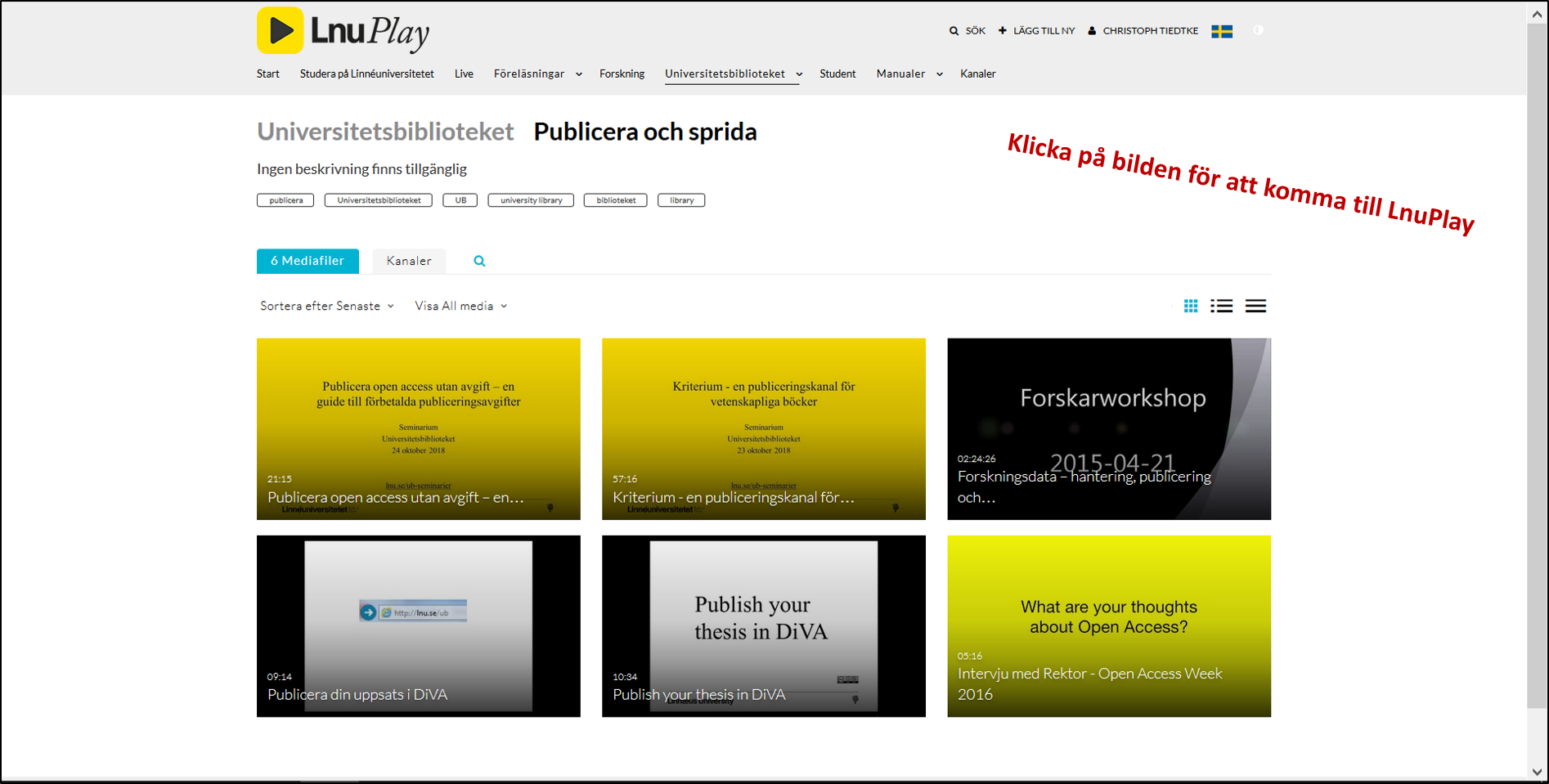Switch to detailed list view
The width and height of the screenshot is (1549, 784).
pos(1222,306)
